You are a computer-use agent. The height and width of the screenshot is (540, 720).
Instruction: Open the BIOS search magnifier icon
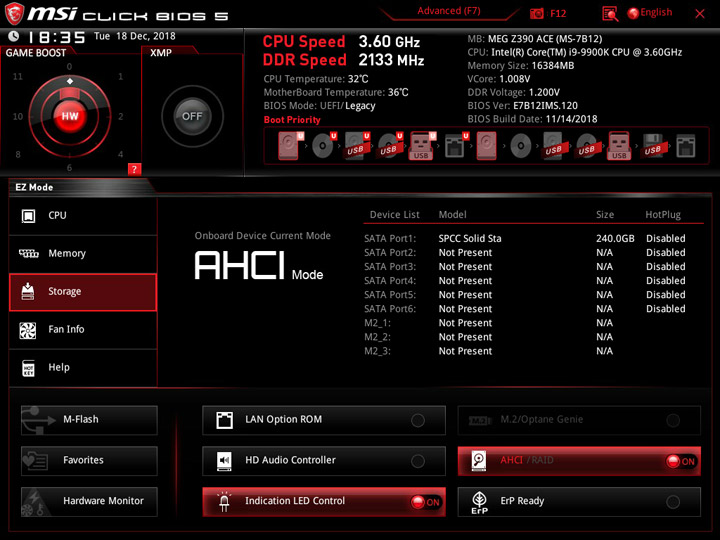610,14
